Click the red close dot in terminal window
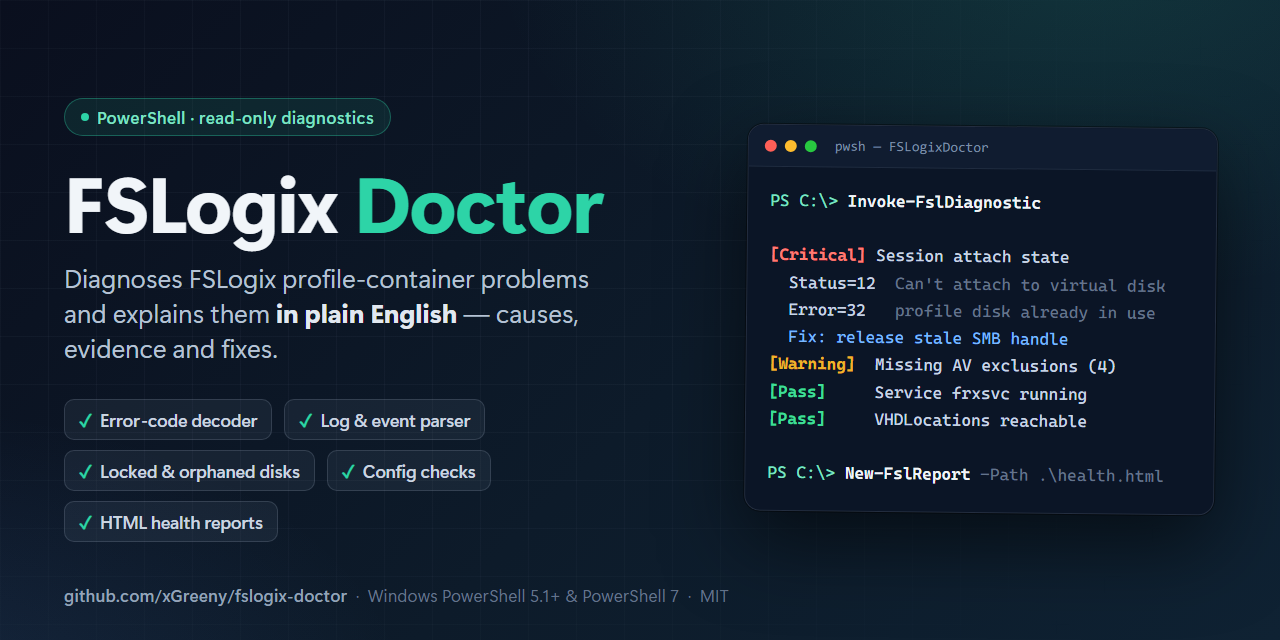Viewport: 1280px width, 640px height. point(771,146)
